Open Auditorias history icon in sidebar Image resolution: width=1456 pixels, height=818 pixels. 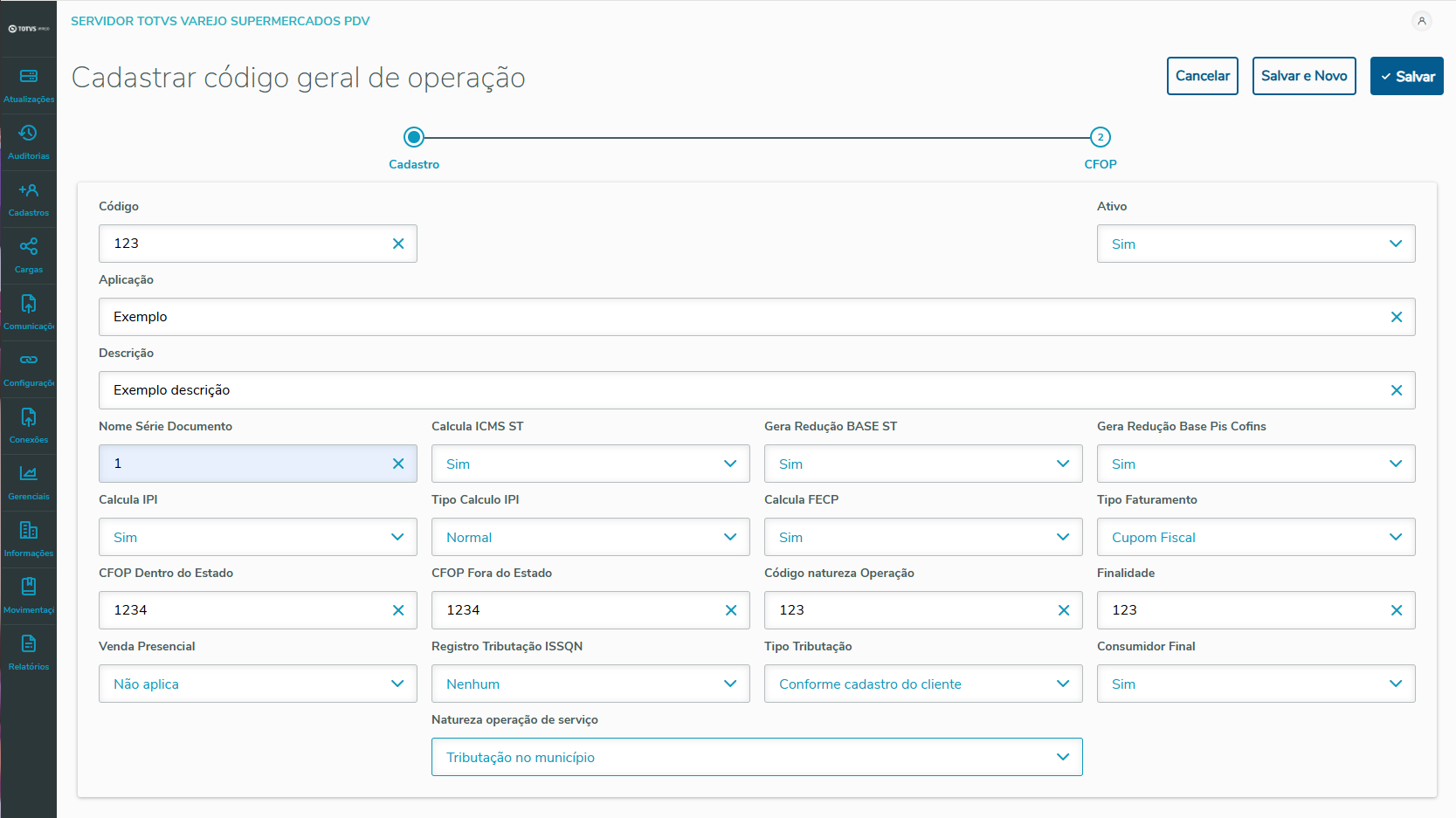pos(29,134)
